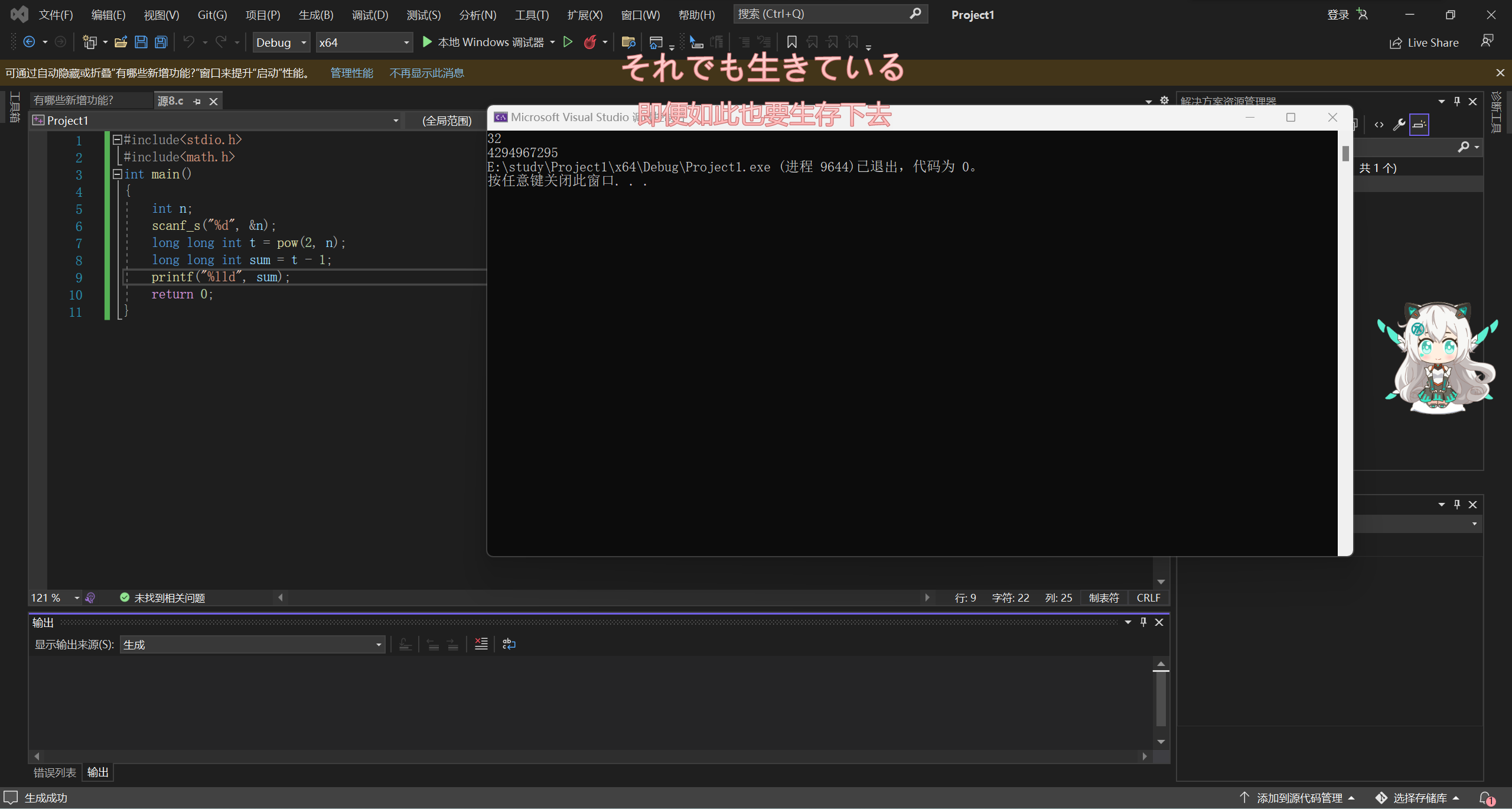Image resolution: width=1512 pixels, height=809 pixels.
Task: Click the 管理性能 link in the notification bar
Action: tap(351, 73)
